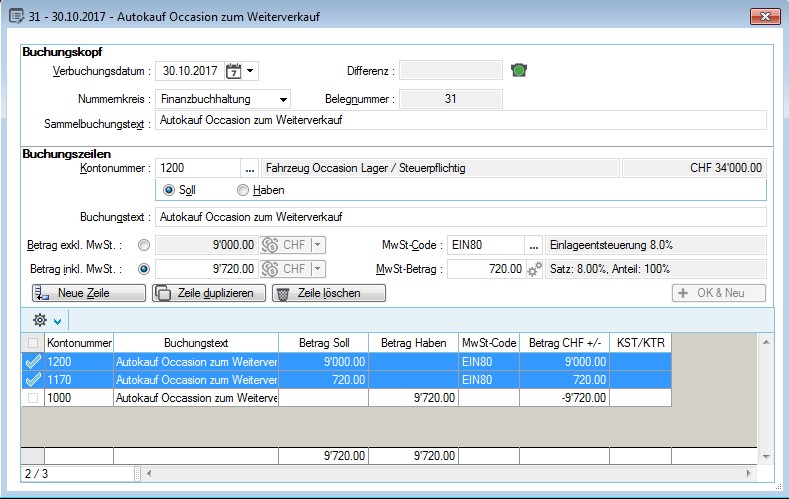Close the booking dialog window
789x499 pixels.
(765, 16)
